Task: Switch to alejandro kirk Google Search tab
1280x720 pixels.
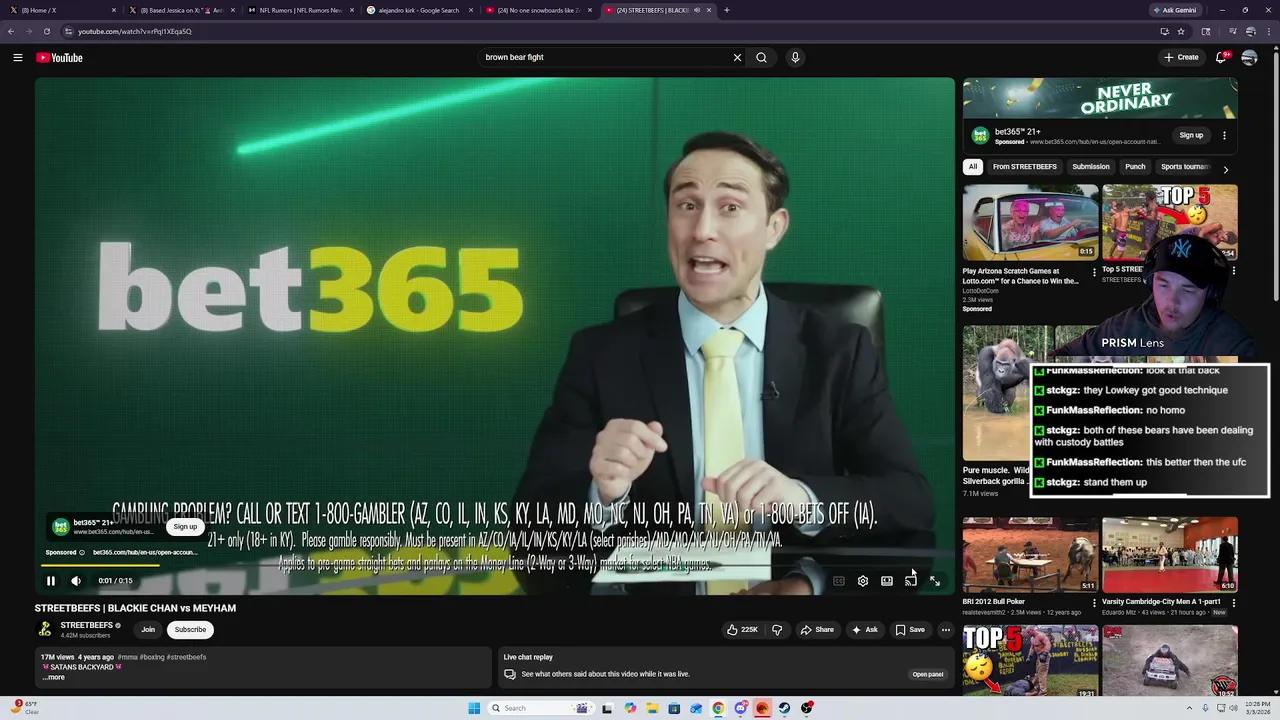Action: pos(420,10)
